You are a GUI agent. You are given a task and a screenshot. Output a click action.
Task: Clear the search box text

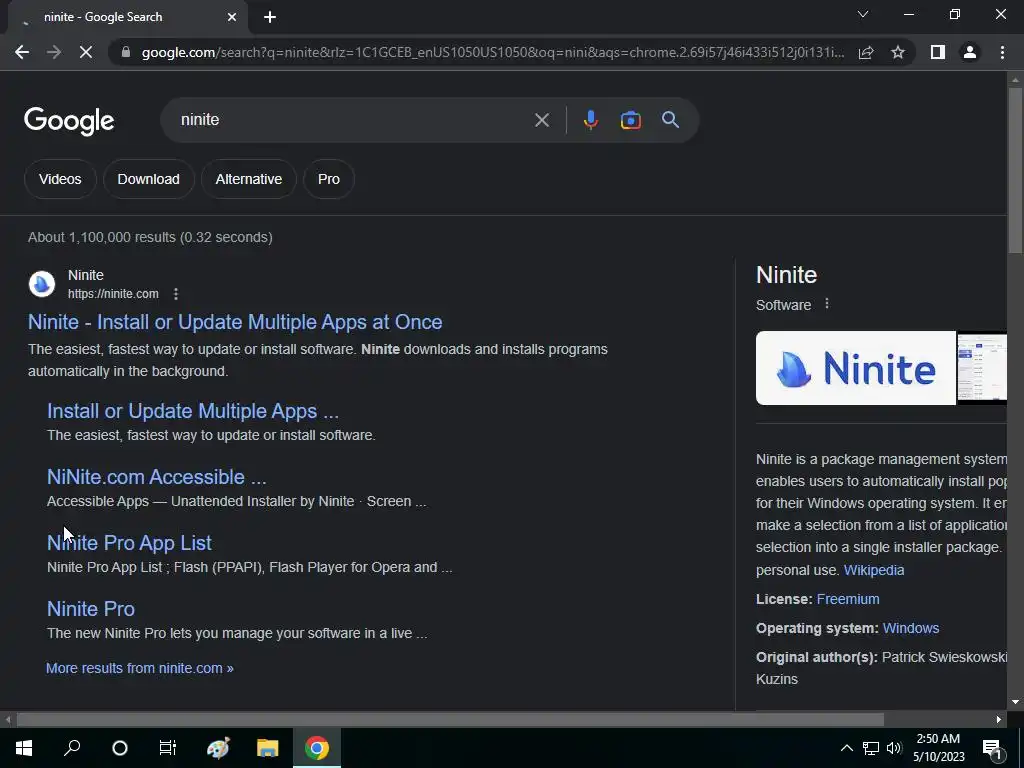541,120
